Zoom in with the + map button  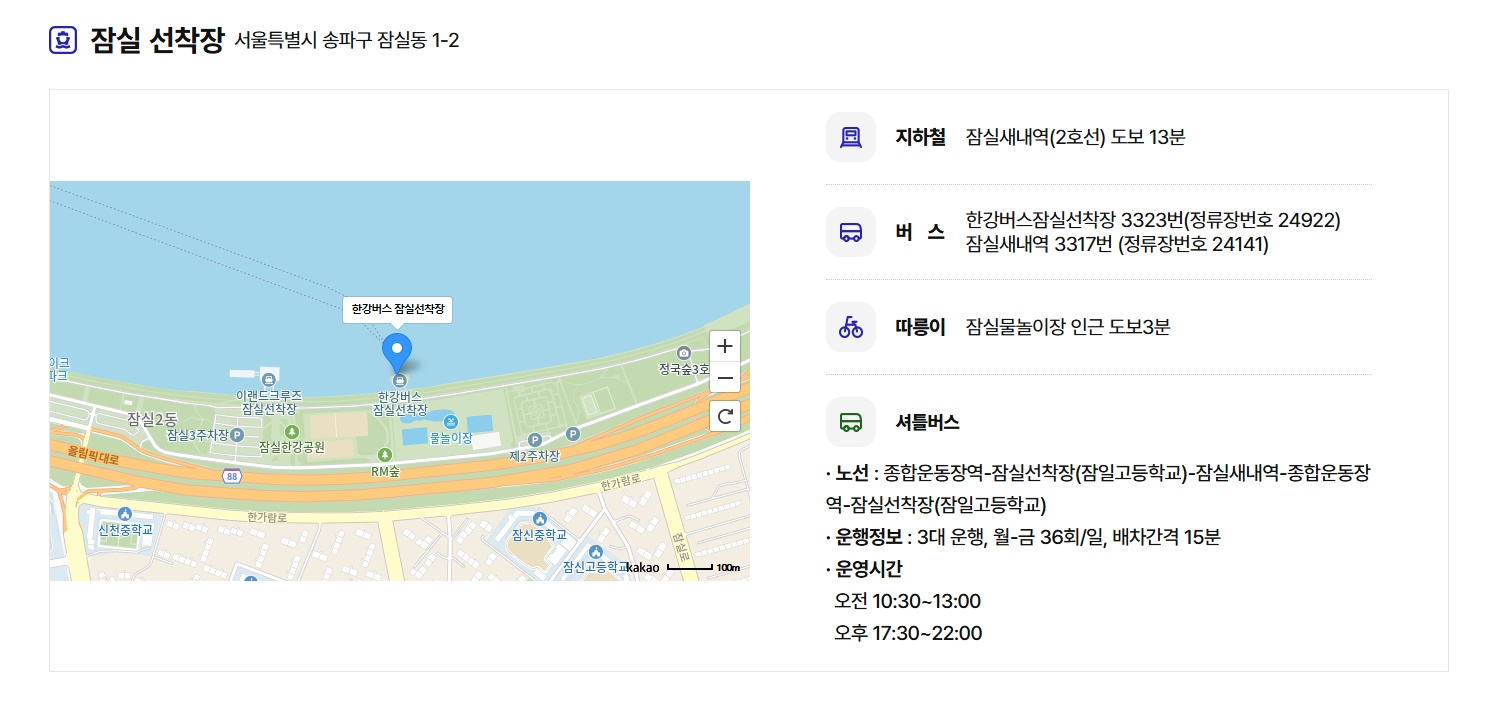click(x=724, y=346)
